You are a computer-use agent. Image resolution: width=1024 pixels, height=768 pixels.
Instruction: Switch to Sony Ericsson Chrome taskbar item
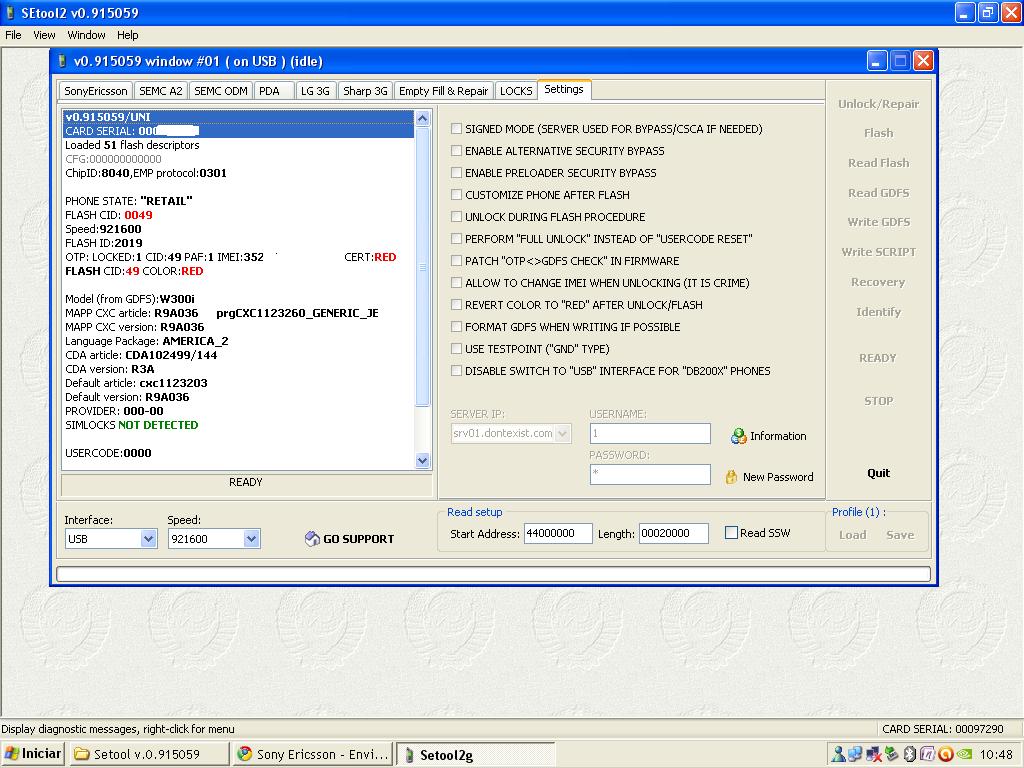[313, 754]
